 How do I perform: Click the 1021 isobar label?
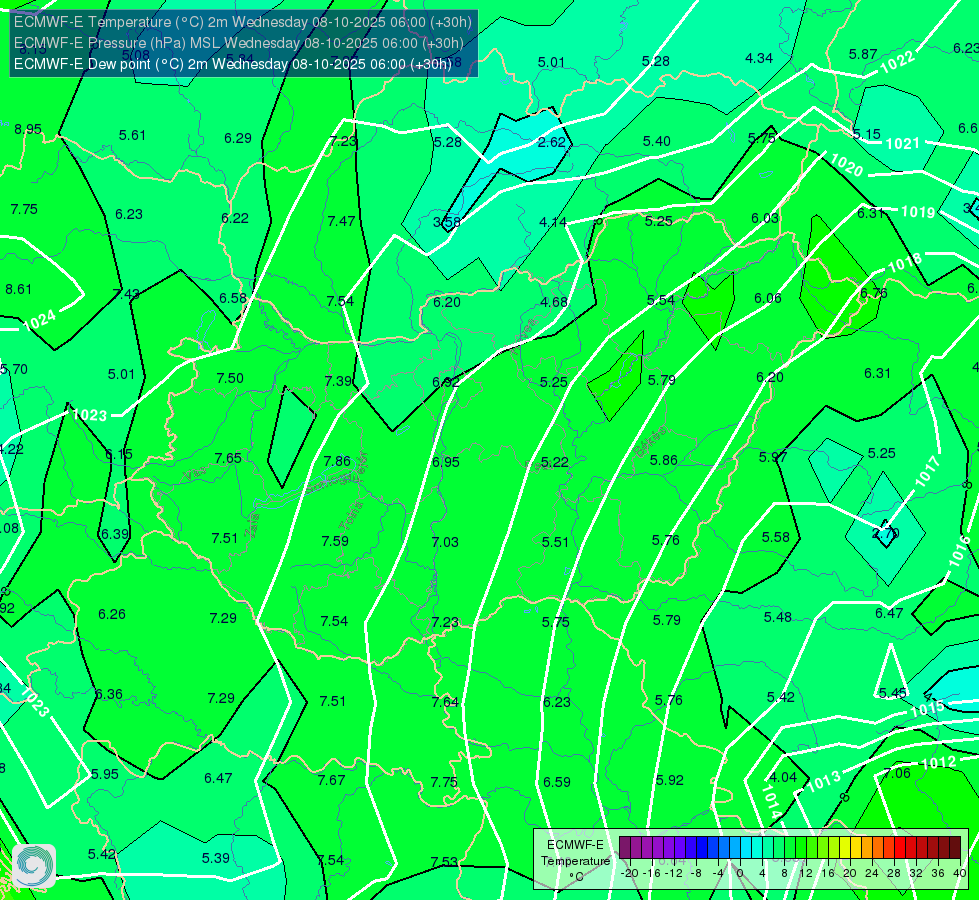903,144
